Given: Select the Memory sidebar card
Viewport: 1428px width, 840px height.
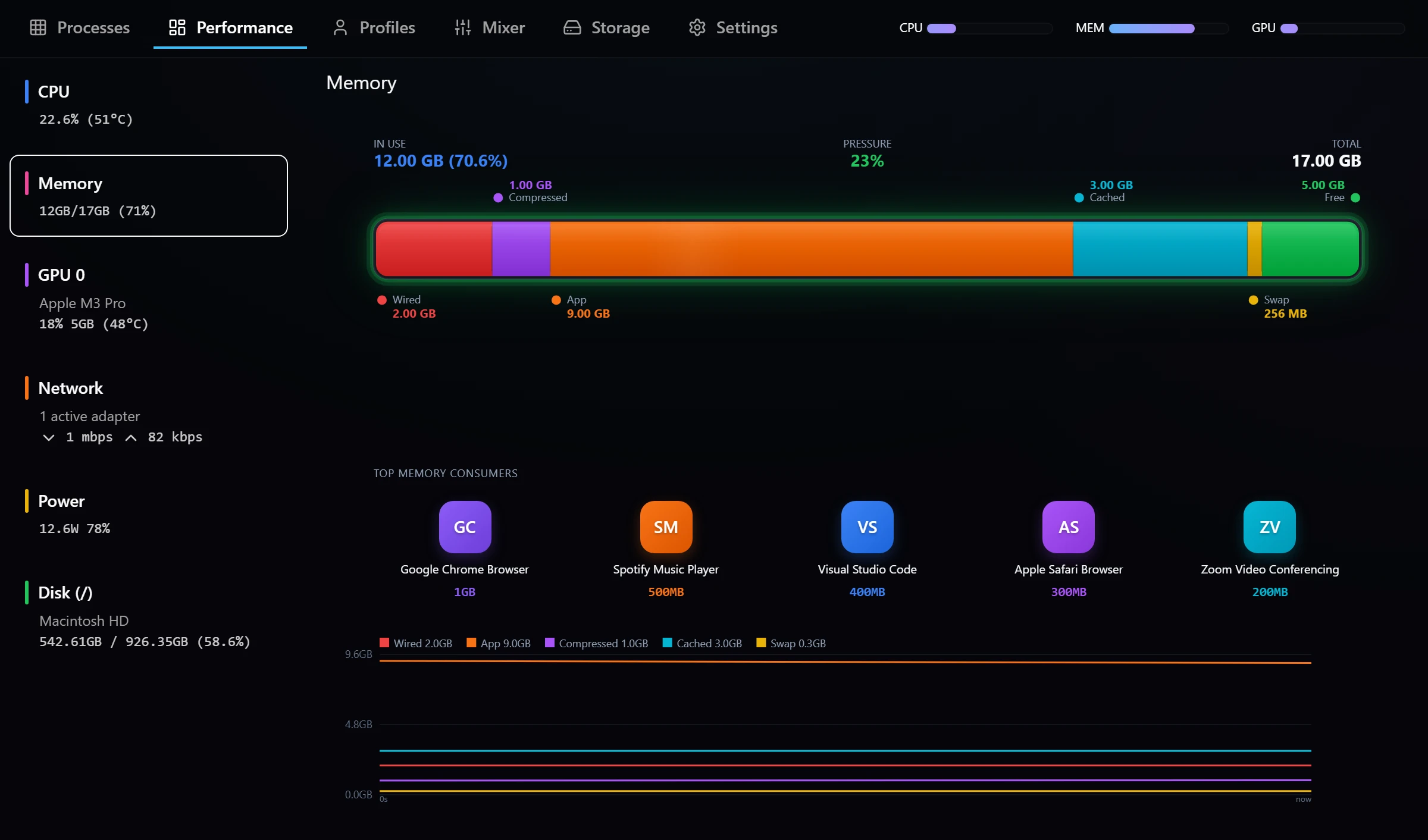Looking at the screenshot, I should [x=149, y=196].
